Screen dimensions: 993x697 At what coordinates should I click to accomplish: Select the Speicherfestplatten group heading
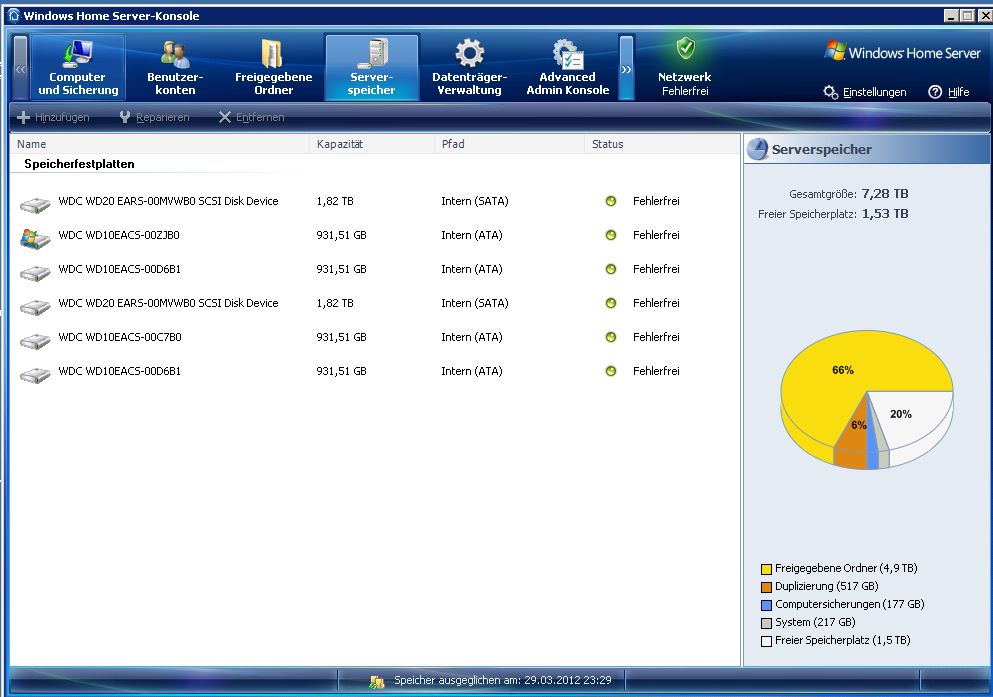(x=79, y=164)
